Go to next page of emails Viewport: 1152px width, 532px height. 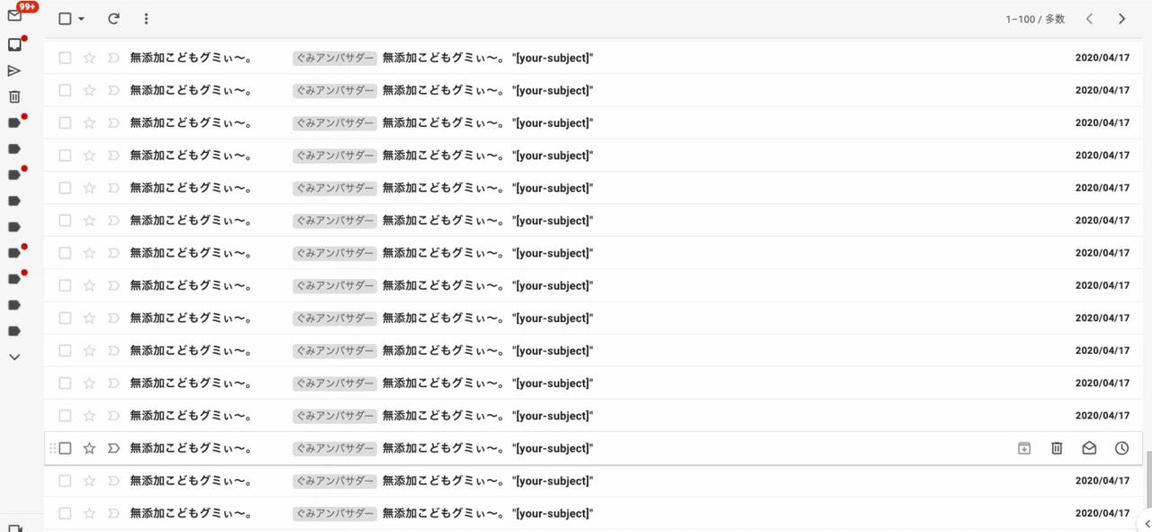point(1121,19)
